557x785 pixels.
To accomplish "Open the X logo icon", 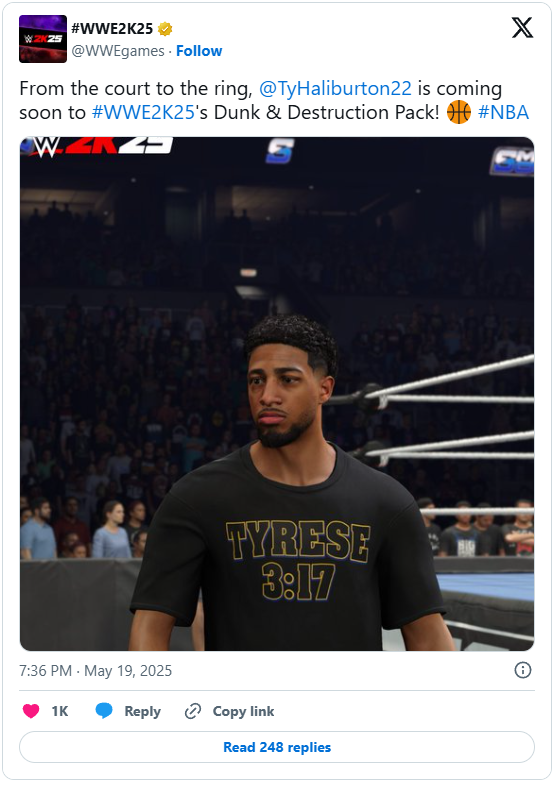I will tap(522, 27).
